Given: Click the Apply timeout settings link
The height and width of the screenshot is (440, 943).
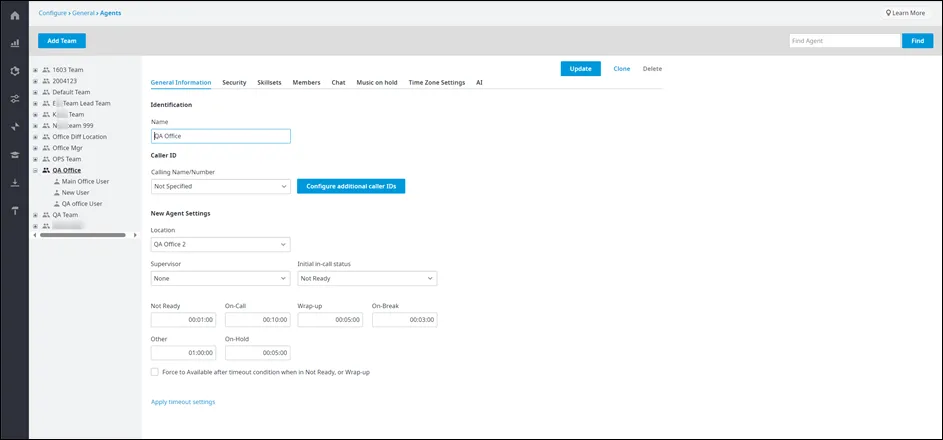Looking at the screenshot, I should pos(183,402).
